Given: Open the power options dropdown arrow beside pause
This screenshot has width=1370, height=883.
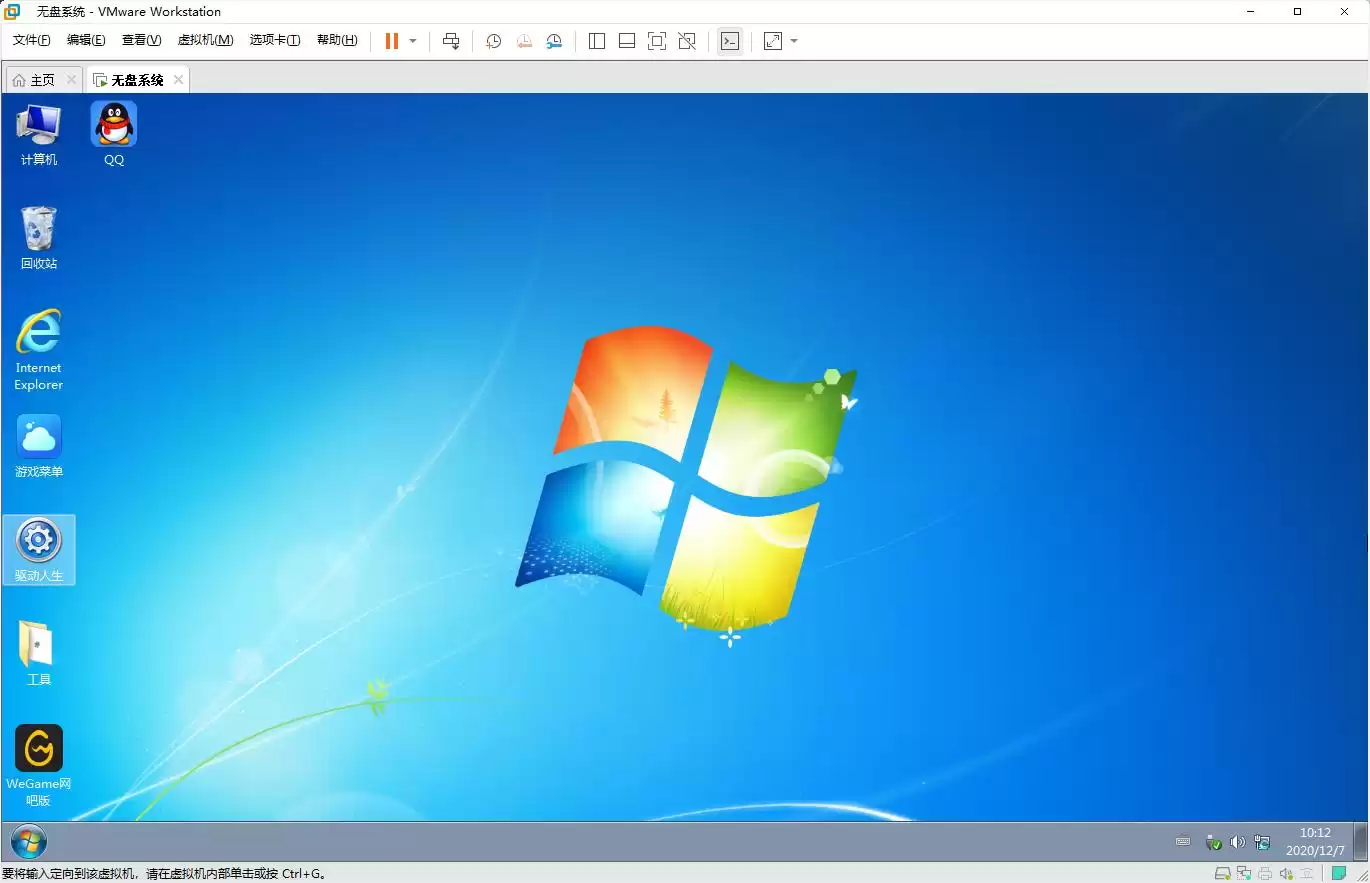Looking at the screenshot, I should [413, 41].
